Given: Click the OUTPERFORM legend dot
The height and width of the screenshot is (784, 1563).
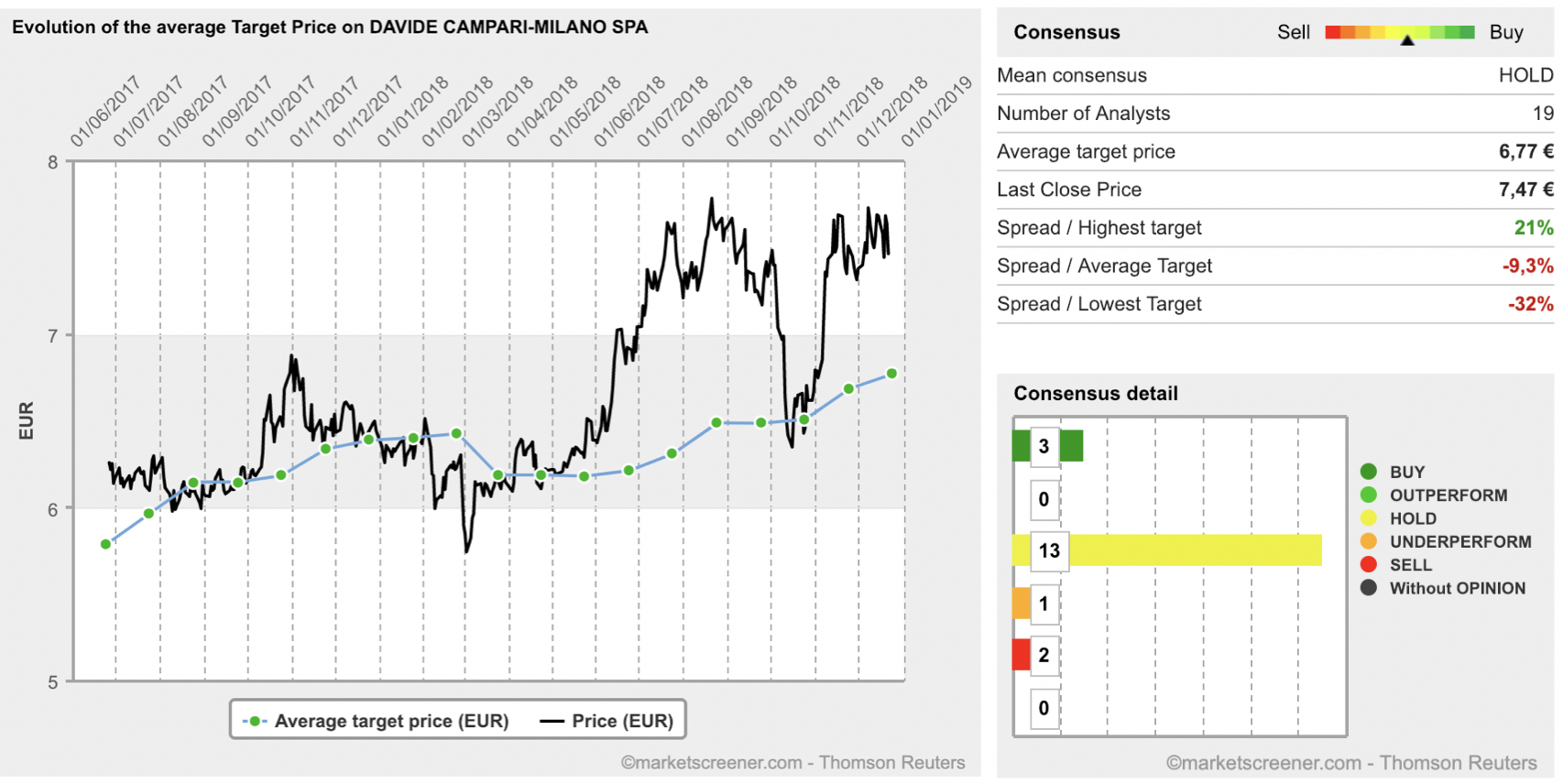Looking at the screenshot, I should tap(1369, 495).
